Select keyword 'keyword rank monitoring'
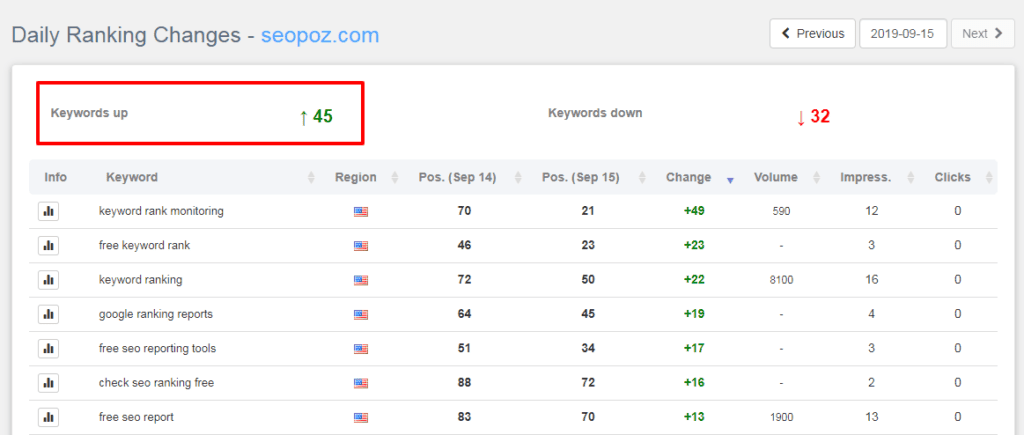Viewport: 1024px width, 435px height. (x=161, y=211)
